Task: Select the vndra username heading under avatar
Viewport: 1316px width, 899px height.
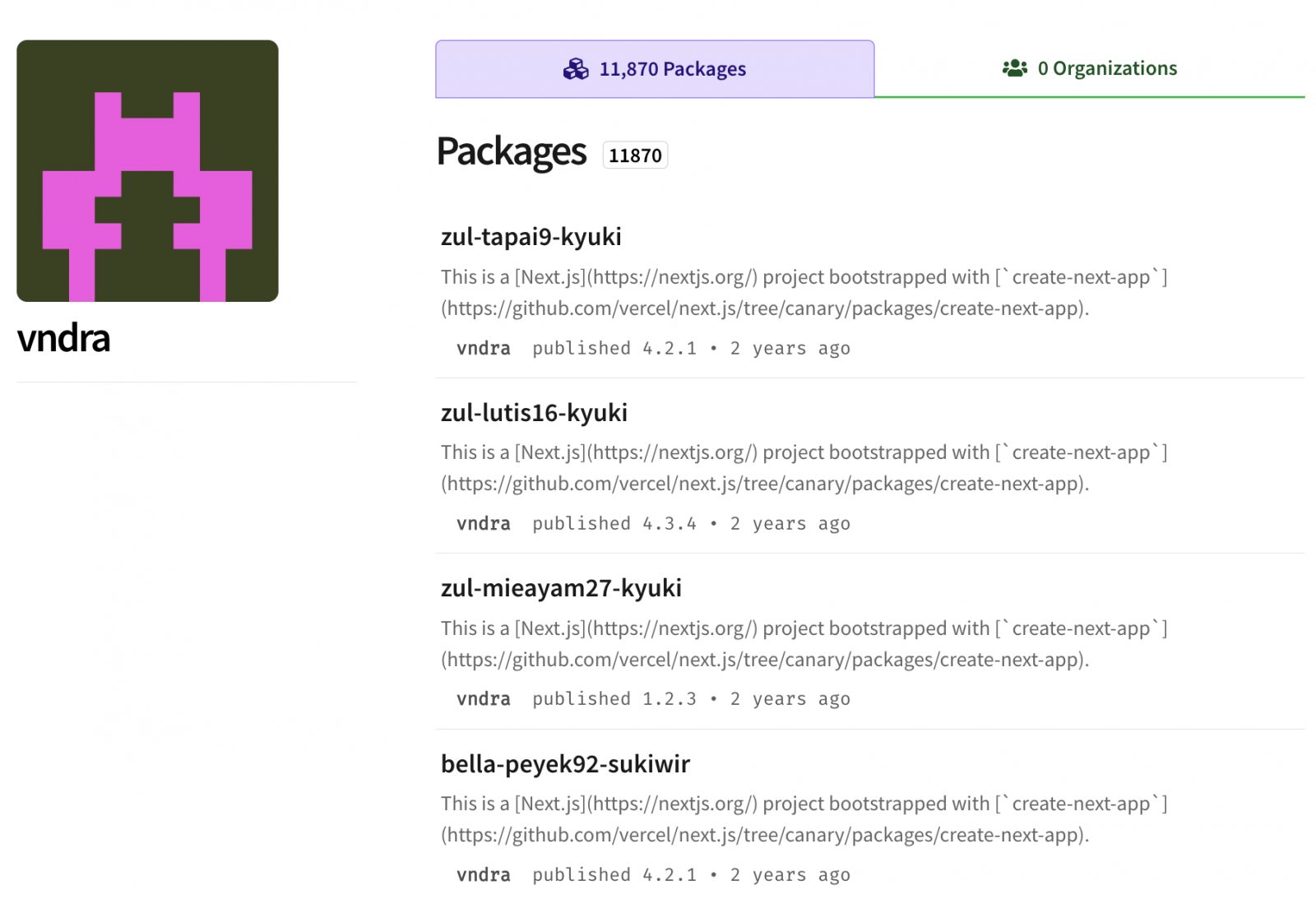Action: (63, 338)
